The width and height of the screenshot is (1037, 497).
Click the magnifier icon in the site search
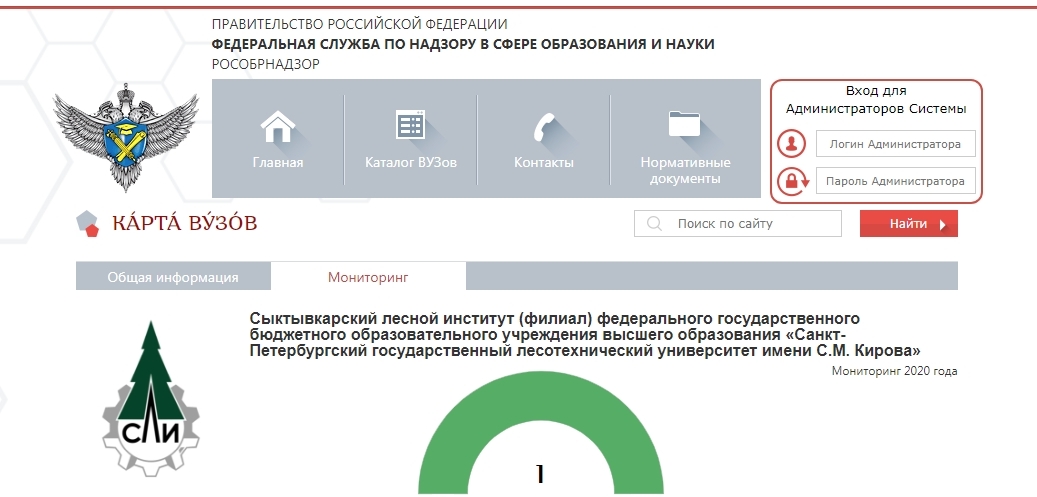[655, 224]
